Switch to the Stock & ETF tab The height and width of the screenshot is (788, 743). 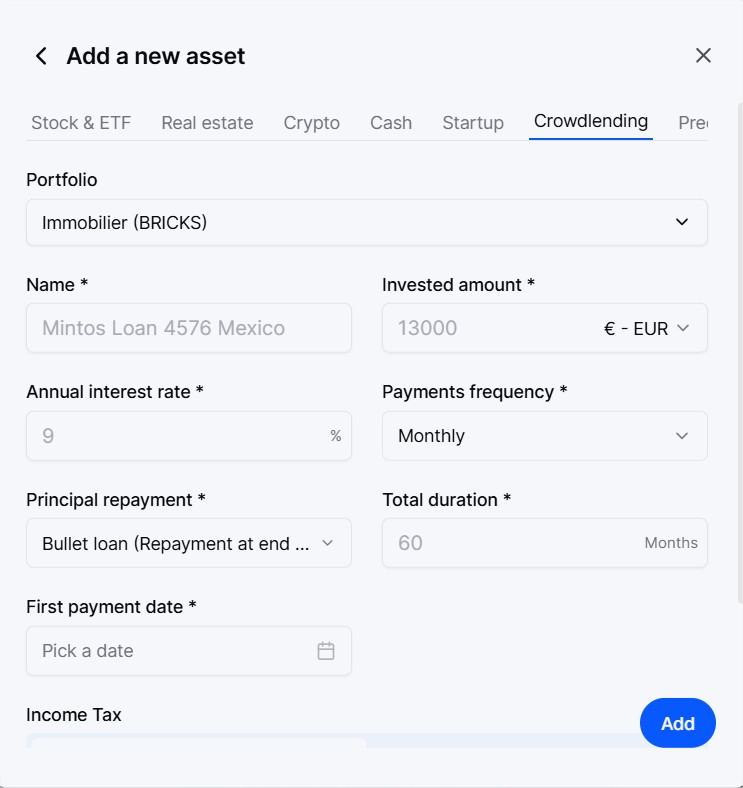pyautogui.click(x=81, y=123)
